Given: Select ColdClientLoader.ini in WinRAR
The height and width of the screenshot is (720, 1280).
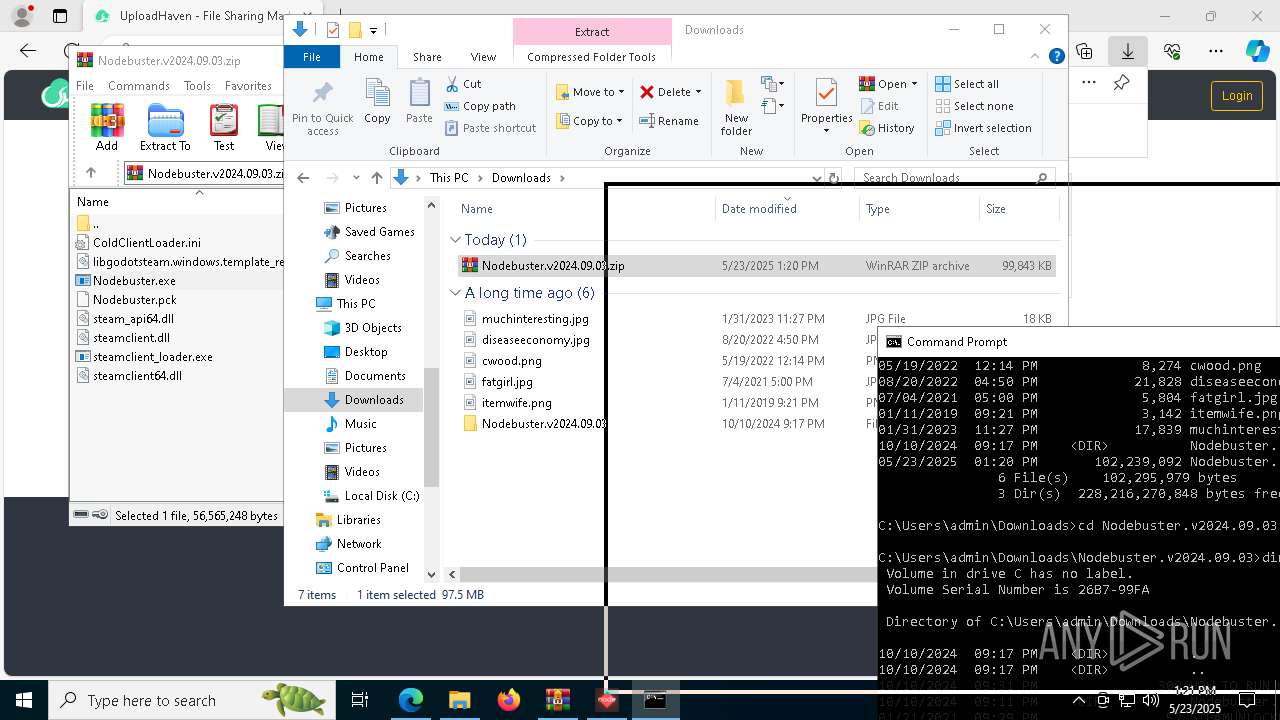Looking at the screenshot, I should 147,243.
